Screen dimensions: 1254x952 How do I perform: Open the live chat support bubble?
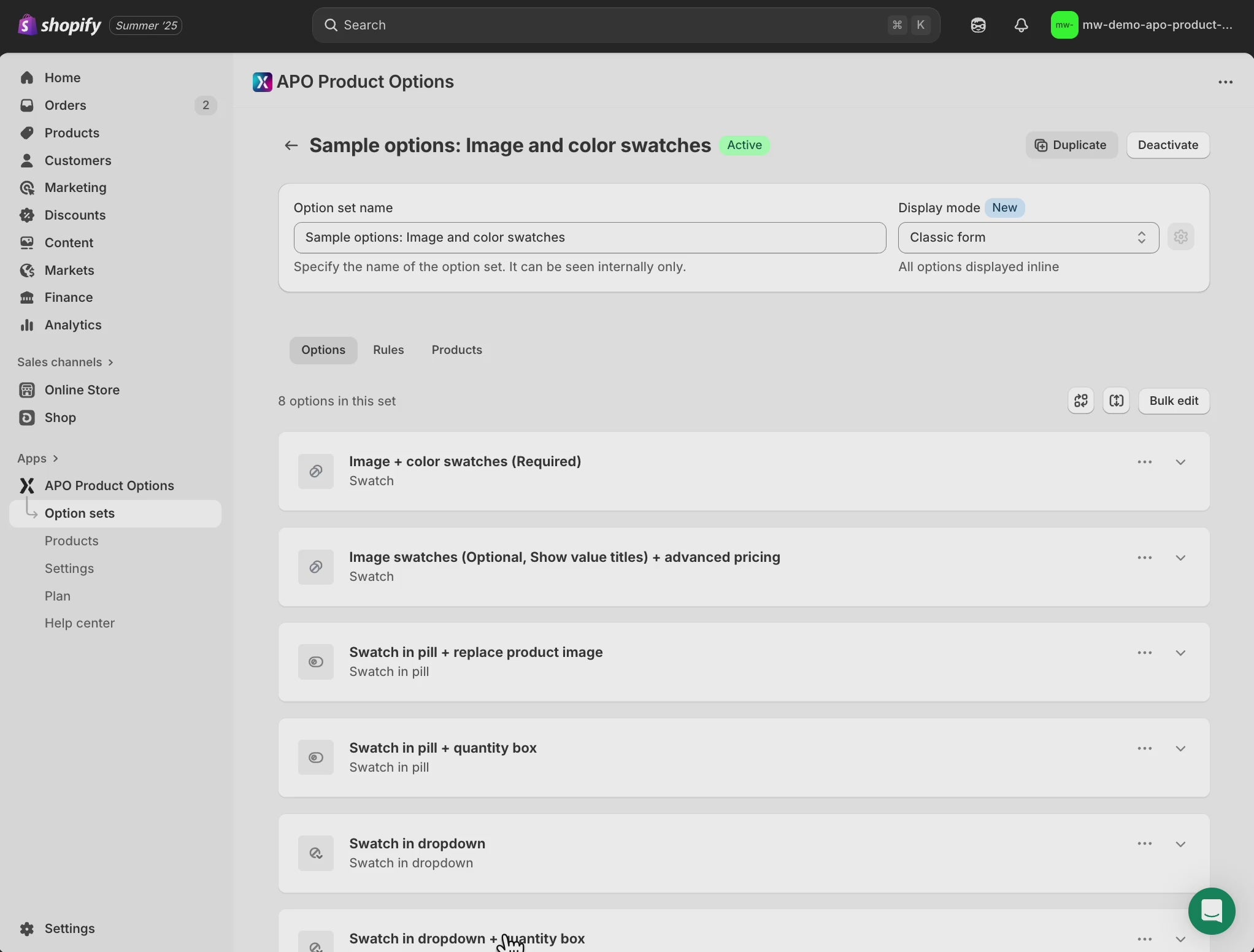pyautogui.click(x=1211, y=911)
